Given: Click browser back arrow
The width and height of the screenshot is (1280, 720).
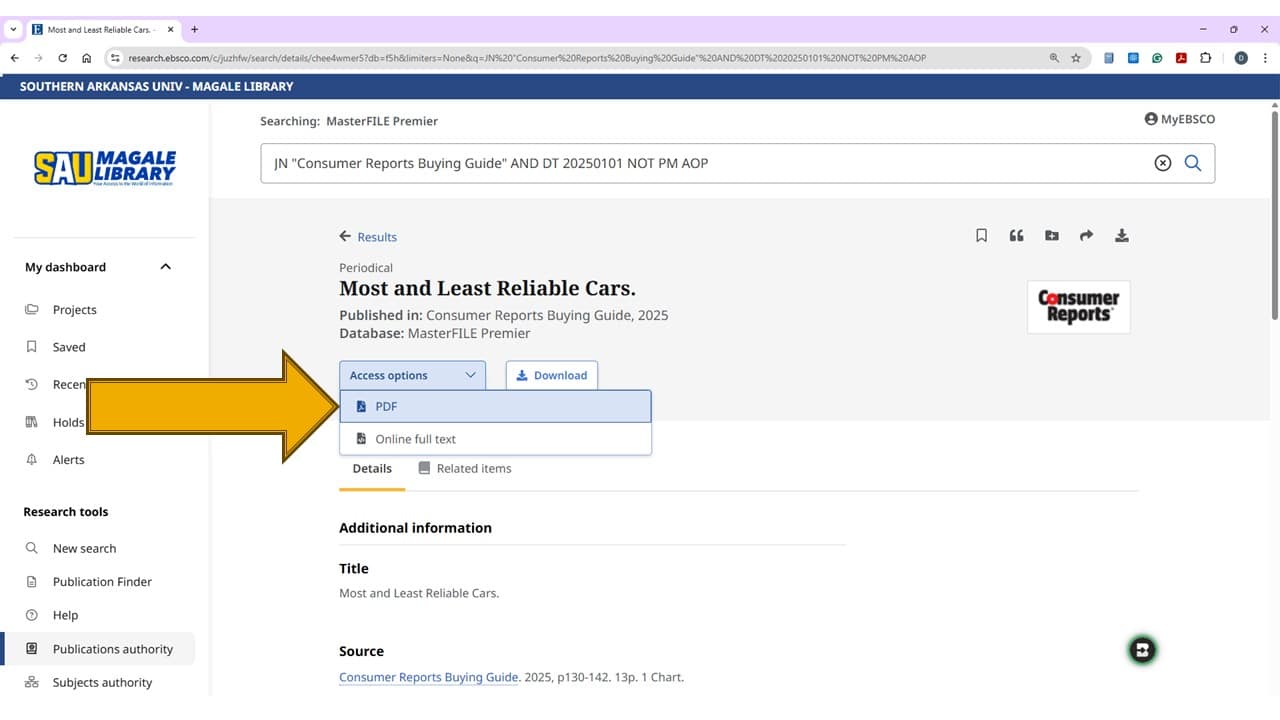Looking at the screenshot, I should point(14,58).
